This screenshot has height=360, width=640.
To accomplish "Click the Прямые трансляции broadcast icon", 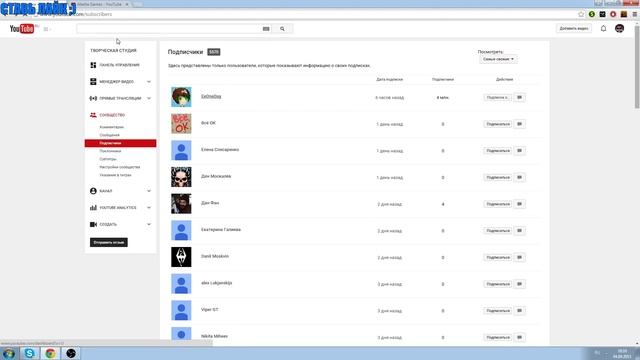I will tap(93, 98).
